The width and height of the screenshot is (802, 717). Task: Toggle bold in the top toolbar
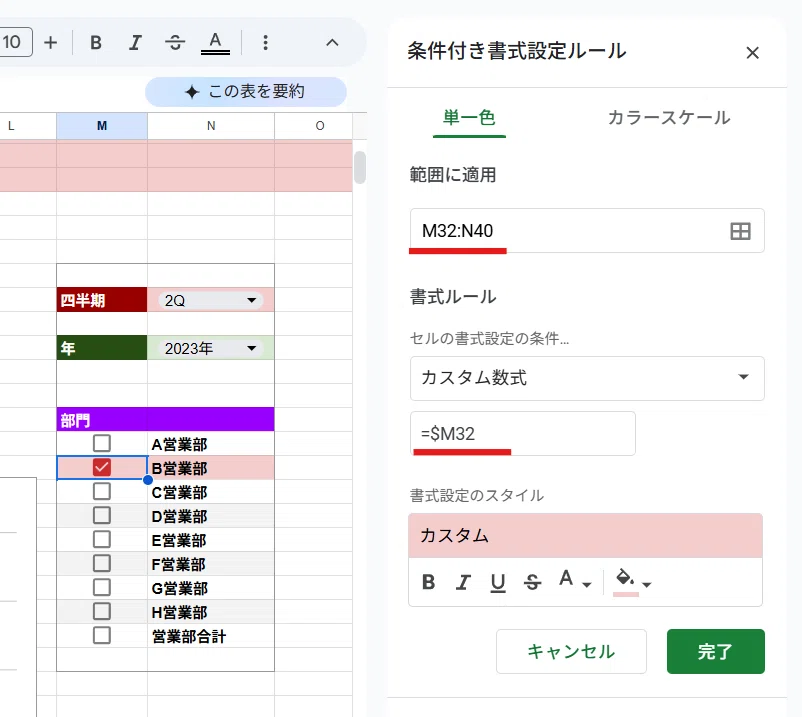[96, 42]
